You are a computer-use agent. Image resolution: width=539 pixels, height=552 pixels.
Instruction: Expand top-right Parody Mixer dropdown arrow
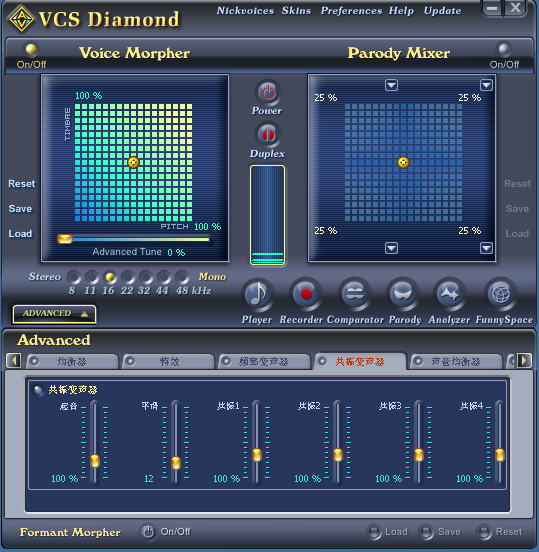tap(486, 85)
